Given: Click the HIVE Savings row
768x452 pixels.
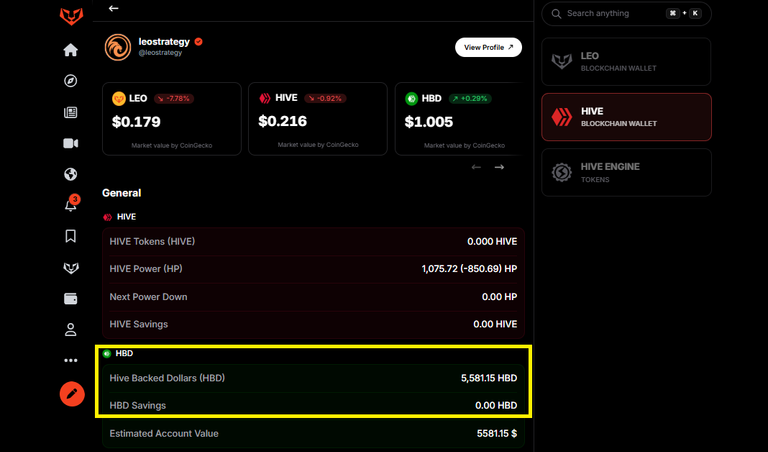Looking at the screenshot, I should tap(313, 324).
